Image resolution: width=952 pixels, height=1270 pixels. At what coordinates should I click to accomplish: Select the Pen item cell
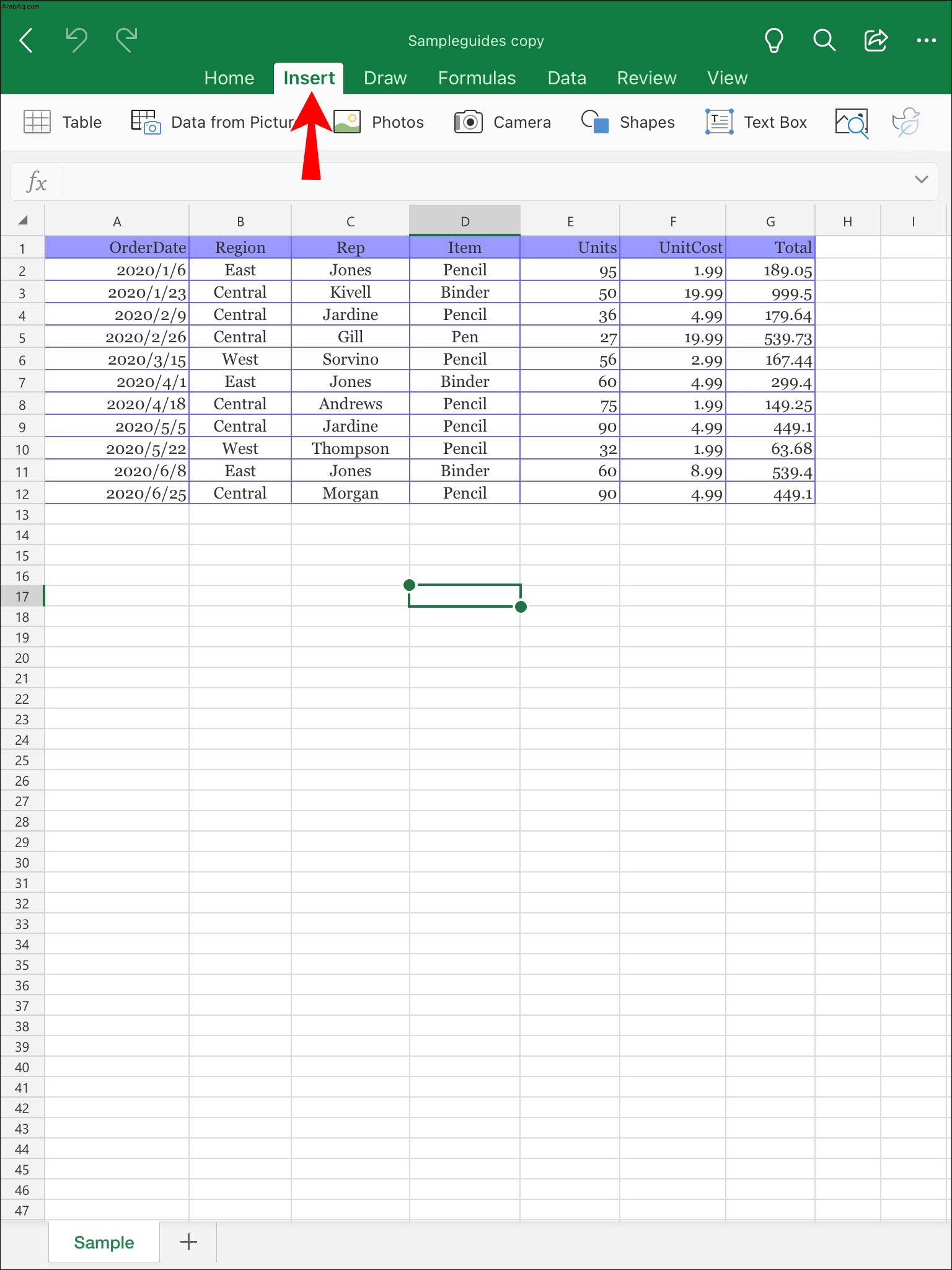click(x=465, y=337)
